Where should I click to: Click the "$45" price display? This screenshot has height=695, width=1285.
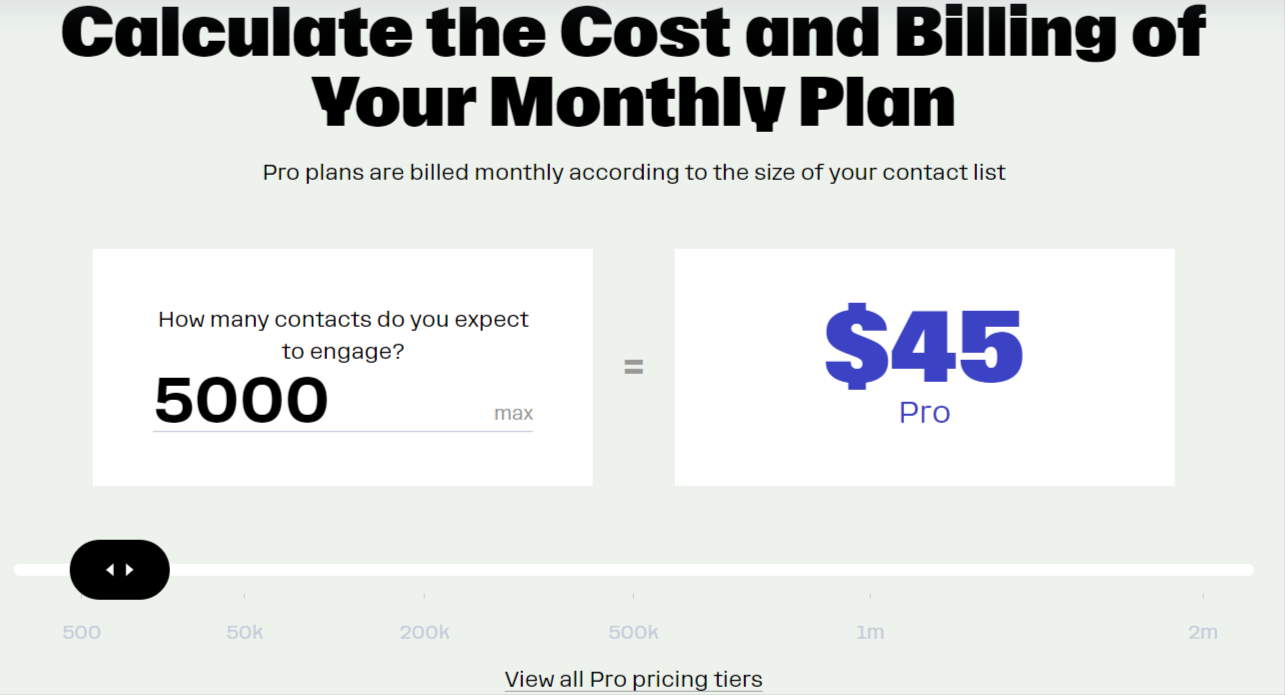point(923,345)
